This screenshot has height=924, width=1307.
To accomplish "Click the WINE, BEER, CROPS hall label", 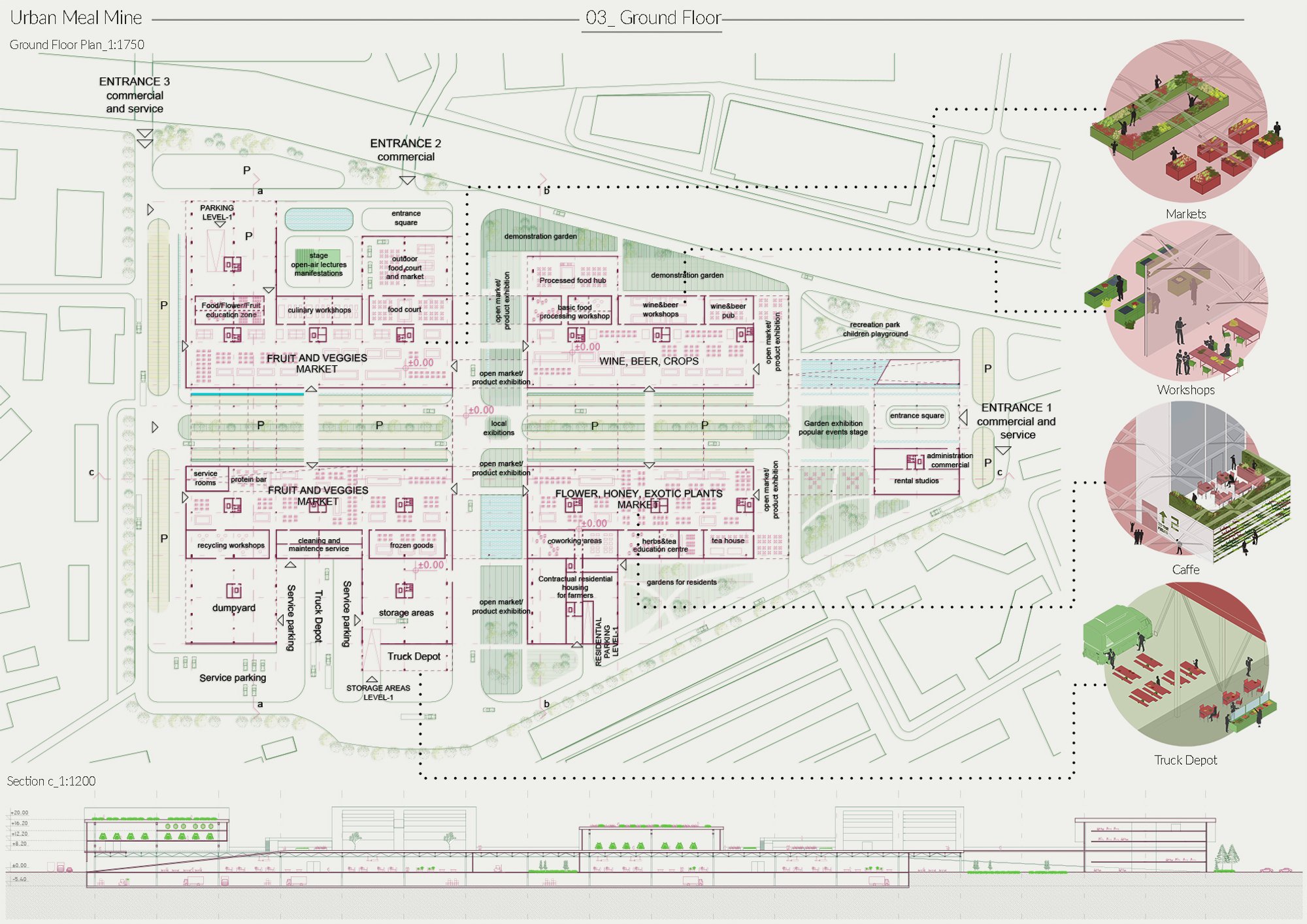I will [x=649, y=361].
